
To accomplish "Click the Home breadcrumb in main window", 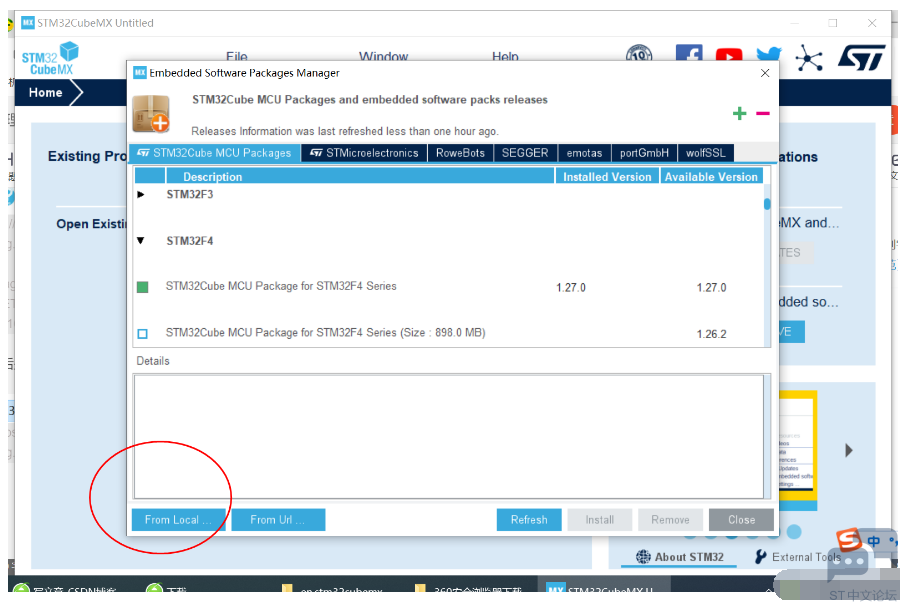I will tap(45, 92).
